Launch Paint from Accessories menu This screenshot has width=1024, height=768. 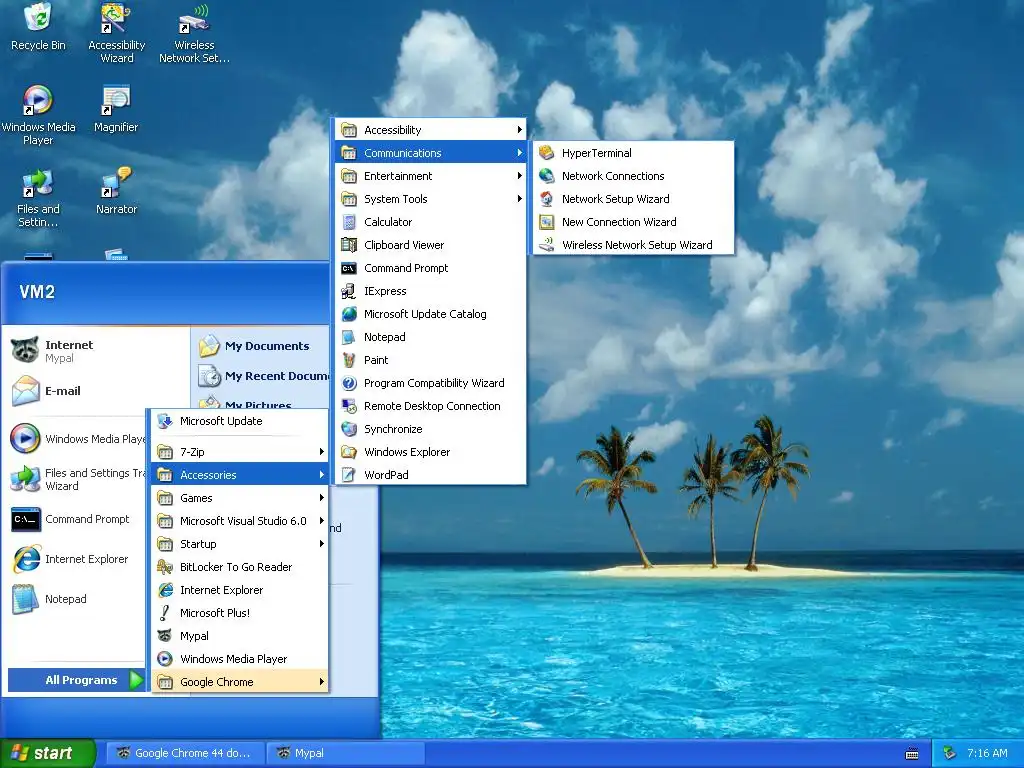430,360
